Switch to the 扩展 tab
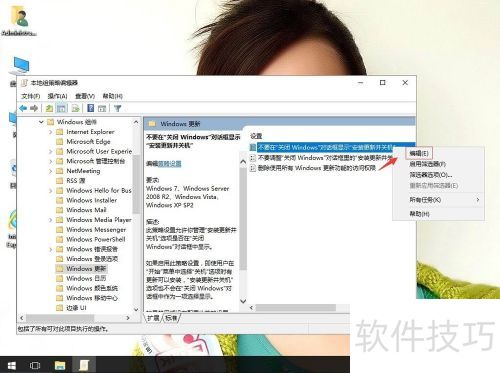This screenshot has width=500, height=373. coord(153,318)
